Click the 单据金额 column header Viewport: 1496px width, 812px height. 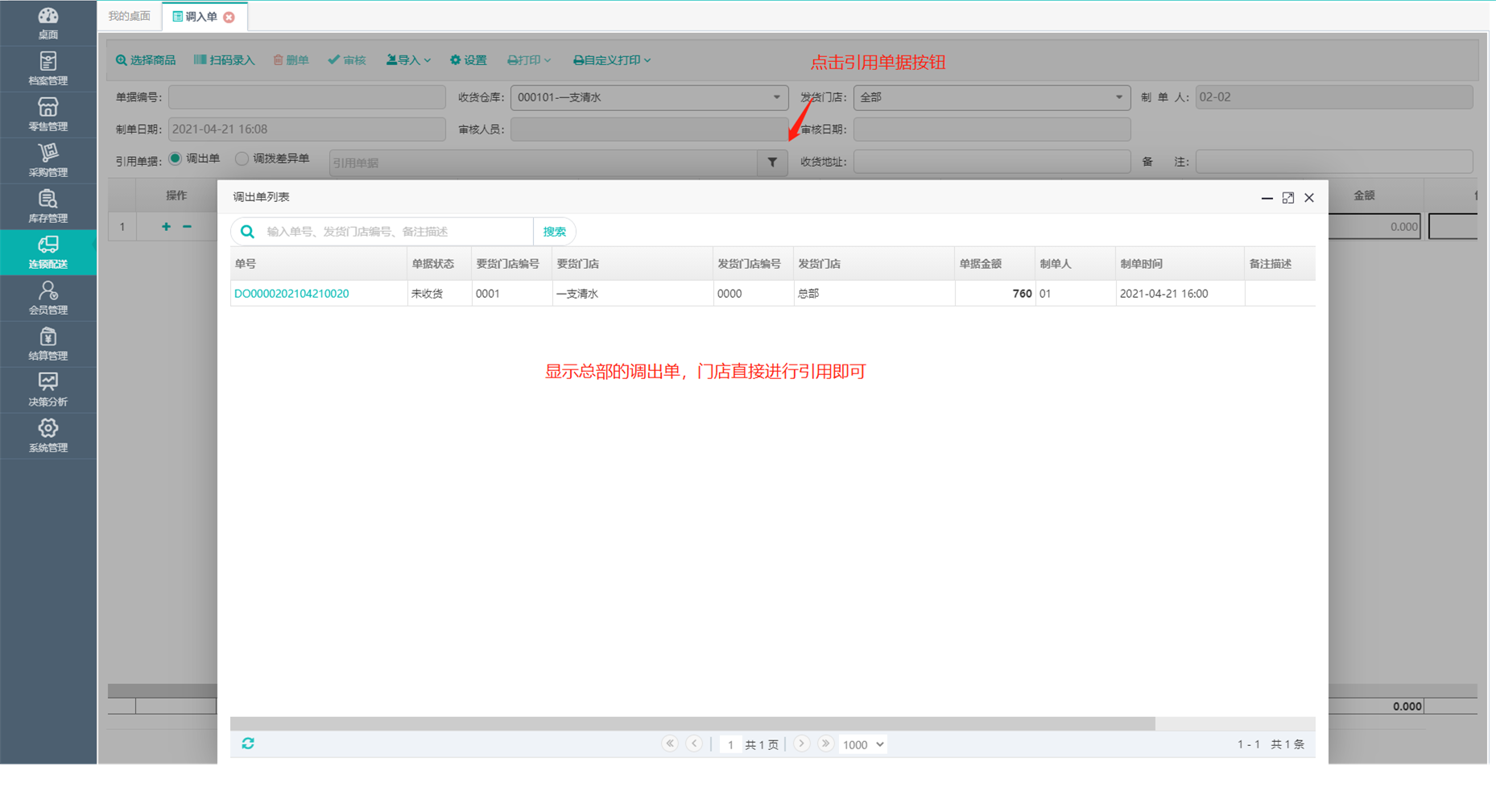(x=995, y=264)
